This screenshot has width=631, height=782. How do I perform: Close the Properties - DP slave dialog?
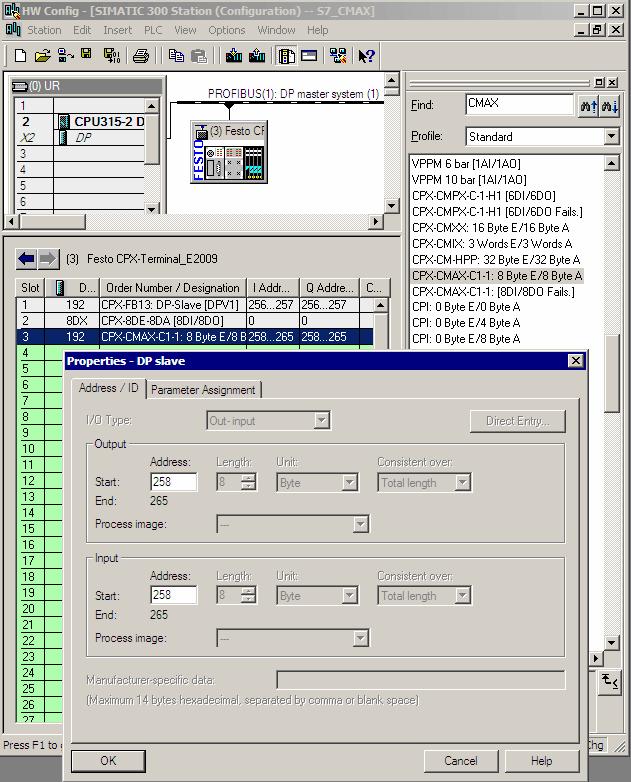576,361
